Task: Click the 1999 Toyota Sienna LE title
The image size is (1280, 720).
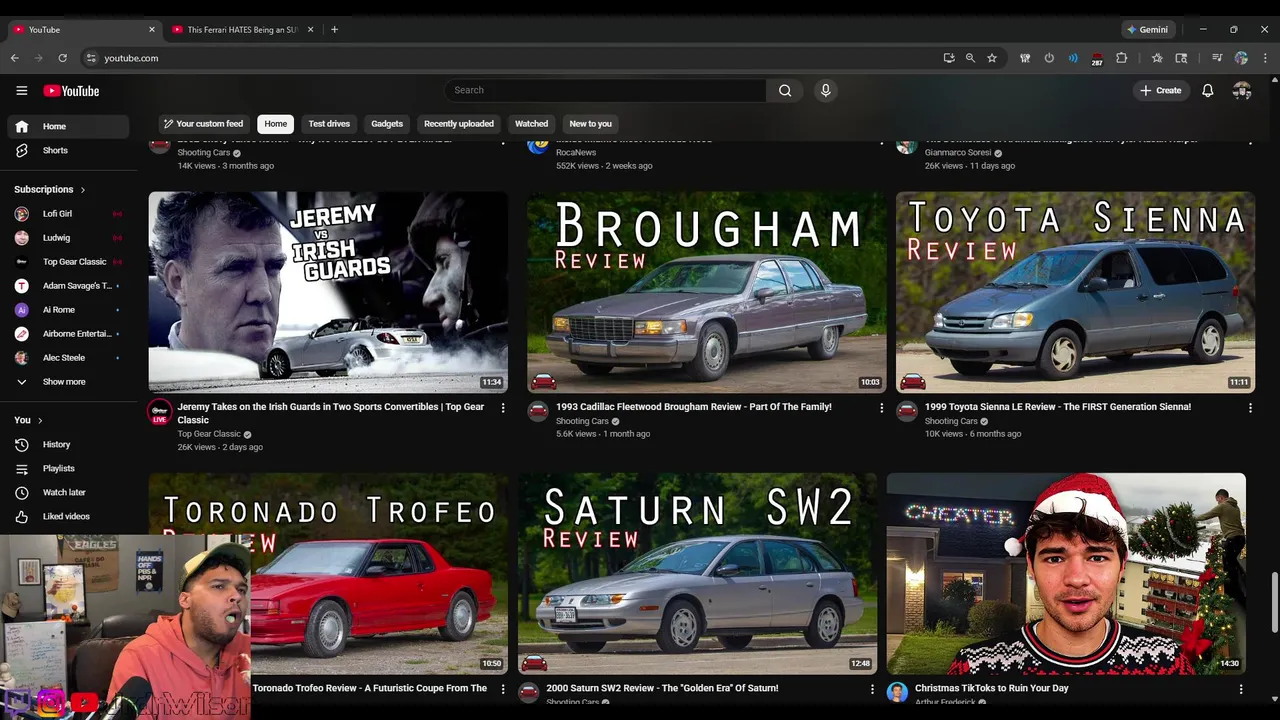Action: tap(1058, 407)
